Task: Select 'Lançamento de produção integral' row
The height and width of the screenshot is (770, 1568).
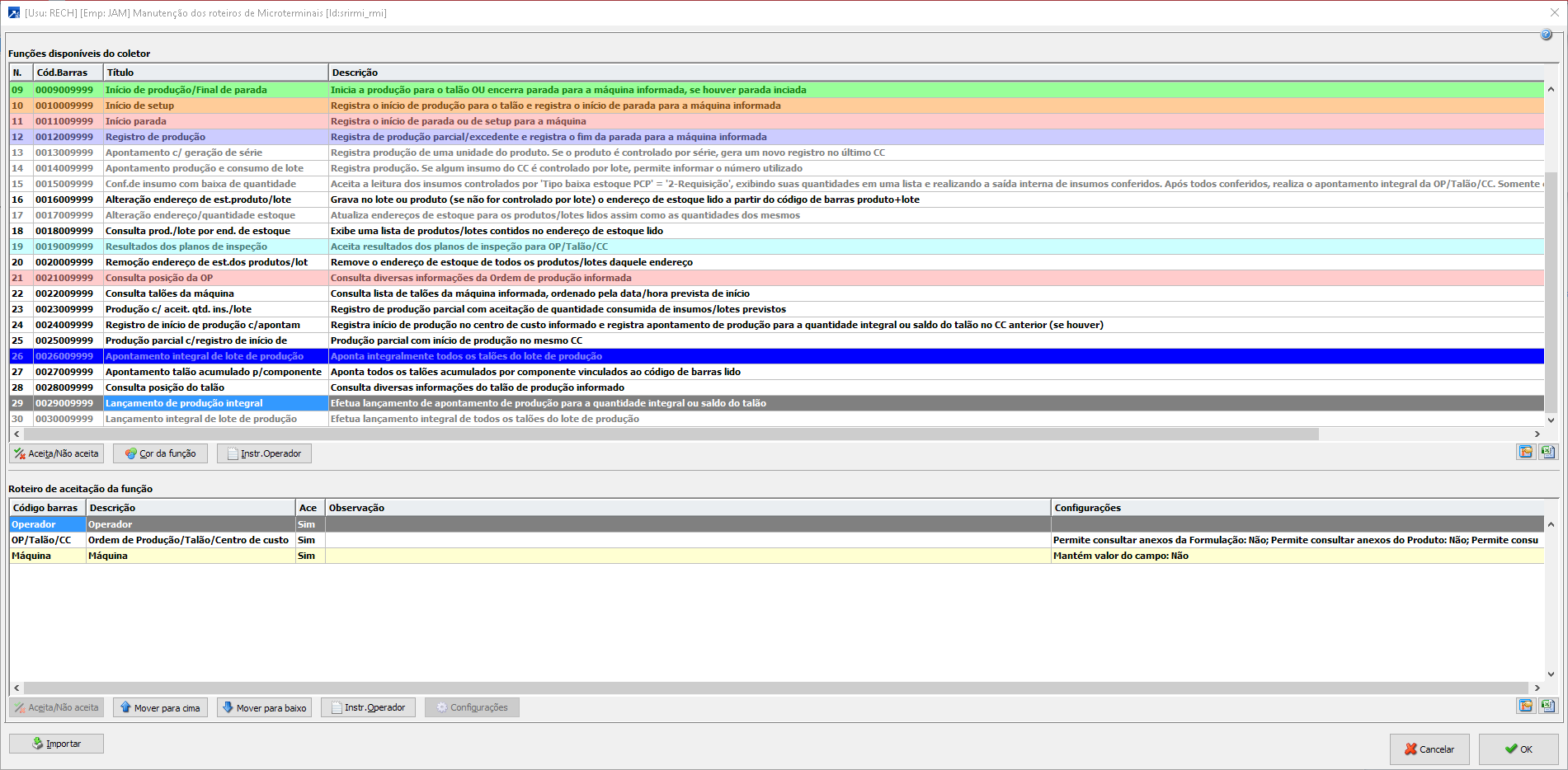Action: [x=776, y=403]
